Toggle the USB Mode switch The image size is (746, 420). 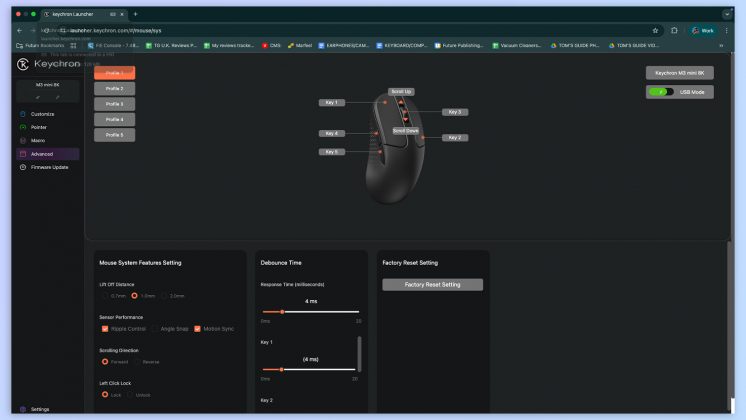(x=659, y=91)
